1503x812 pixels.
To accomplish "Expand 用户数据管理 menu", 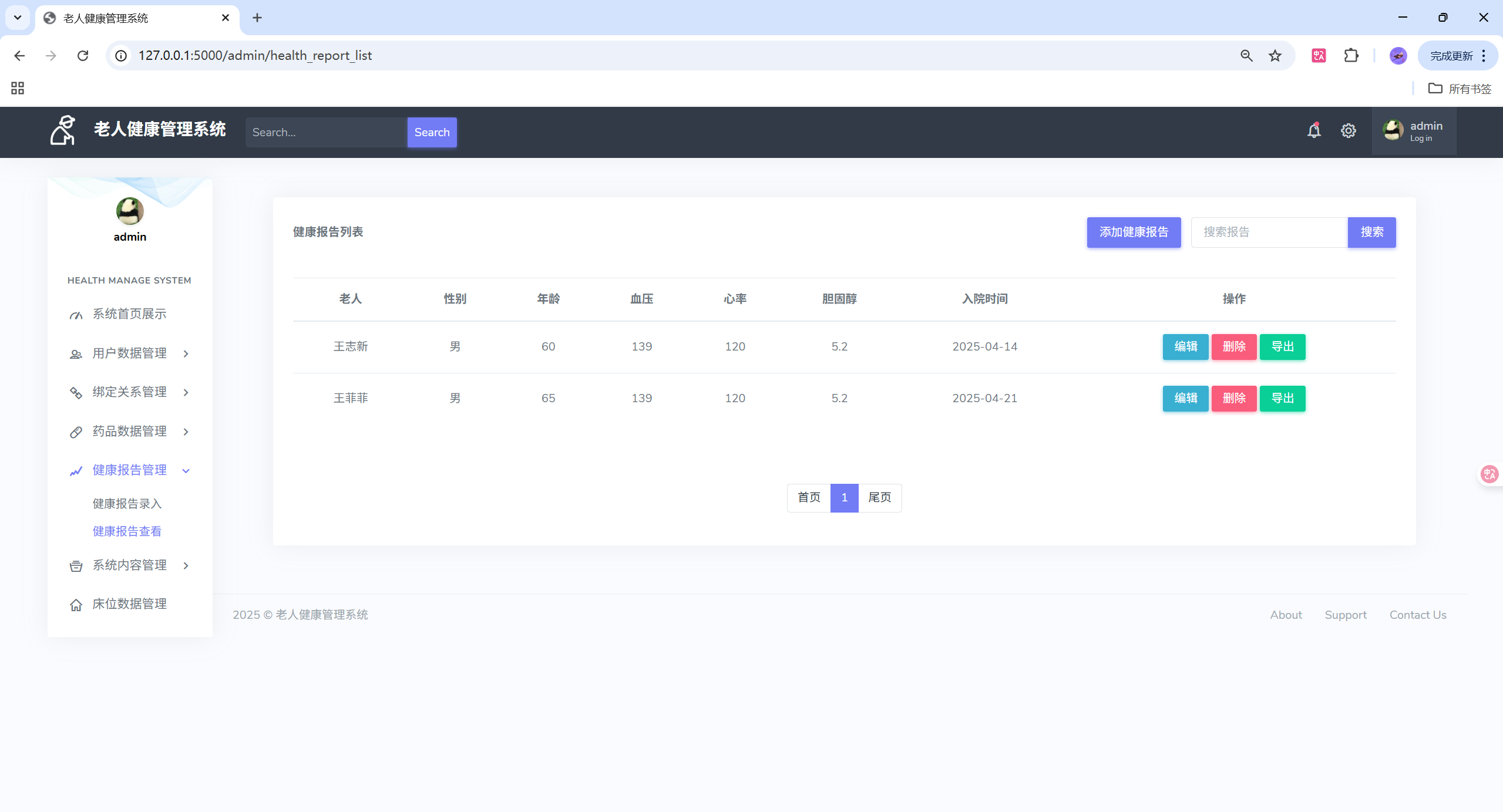I will (x=130, y=353).
